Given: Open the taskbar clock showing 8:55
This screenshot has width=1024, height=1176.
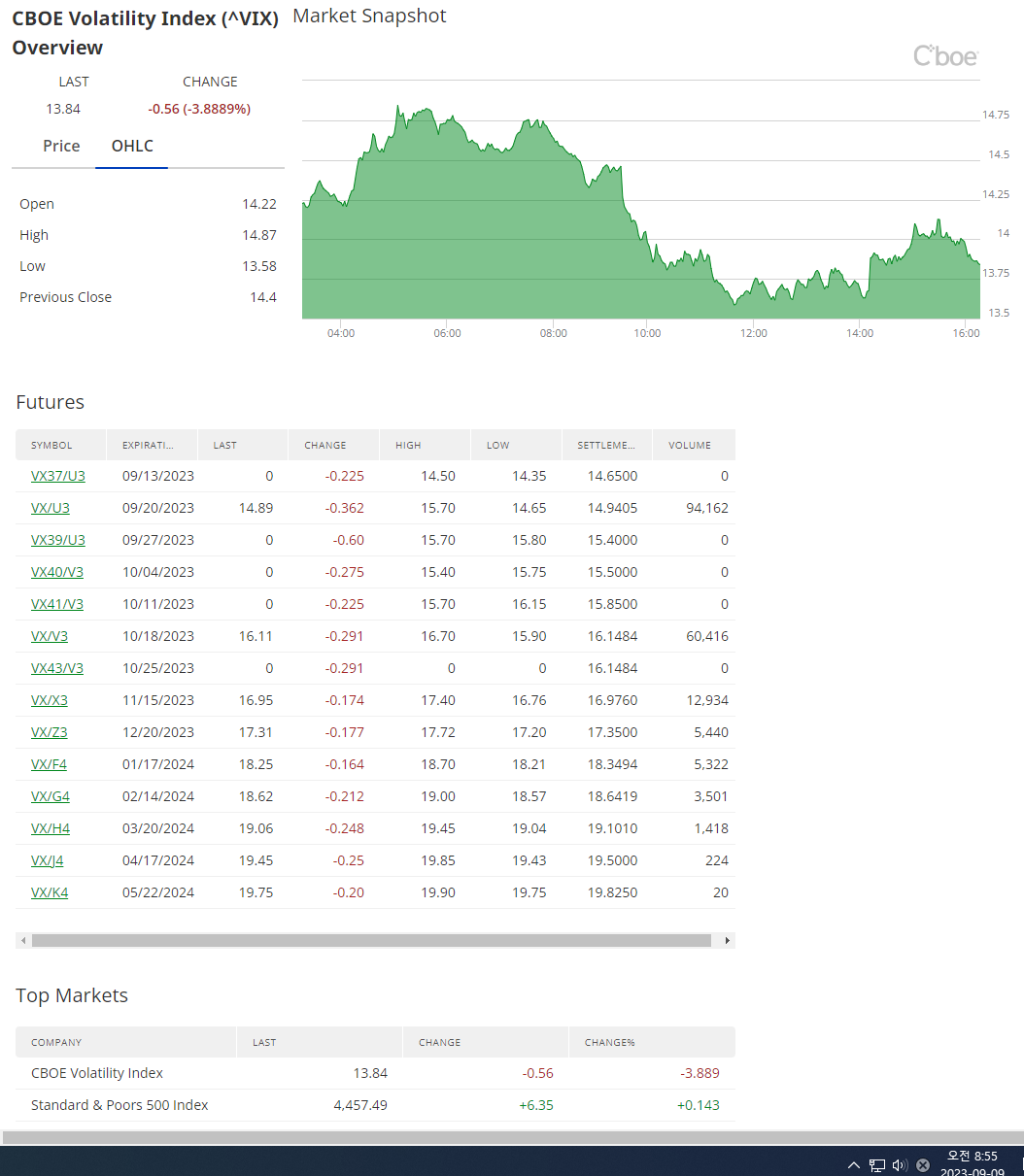Looking at the screenshot, I should click(972, 1162).
